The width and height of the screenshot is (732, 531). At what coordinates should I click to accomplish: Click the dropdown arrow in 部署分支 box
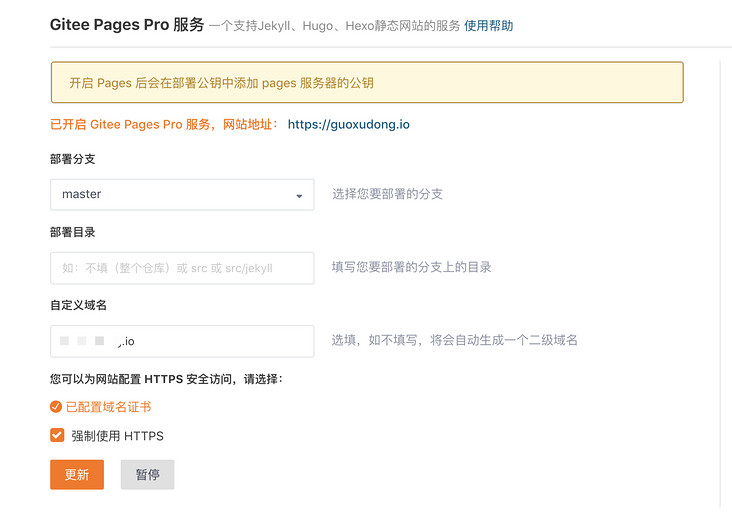pos(299,196)
